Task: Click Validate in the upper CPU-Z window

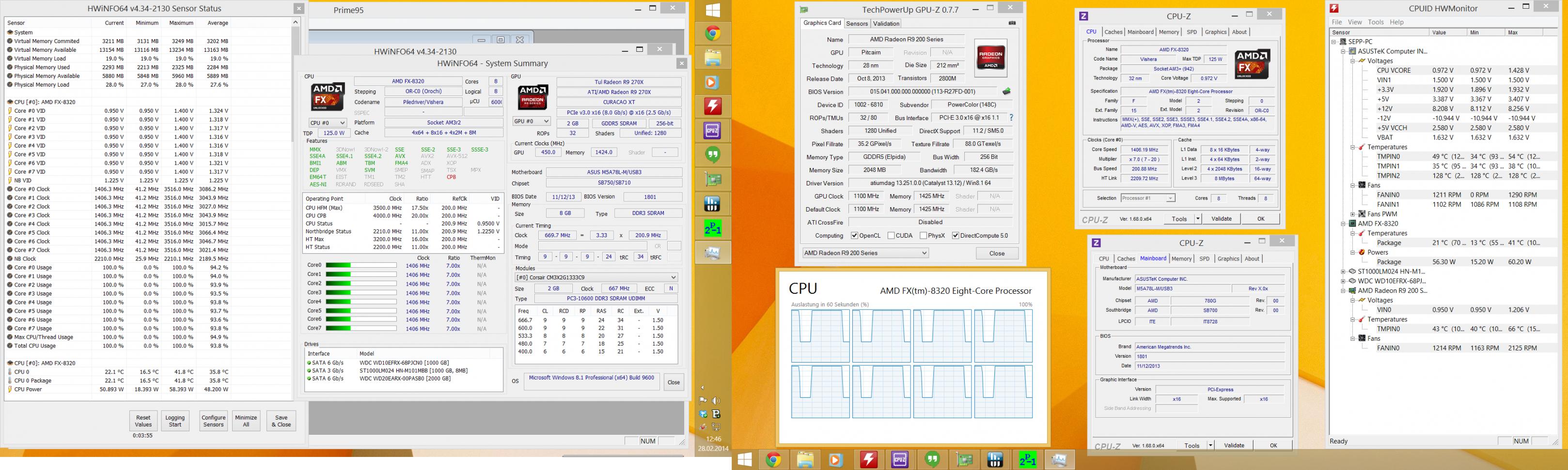Action: (x=1221, y=219)
